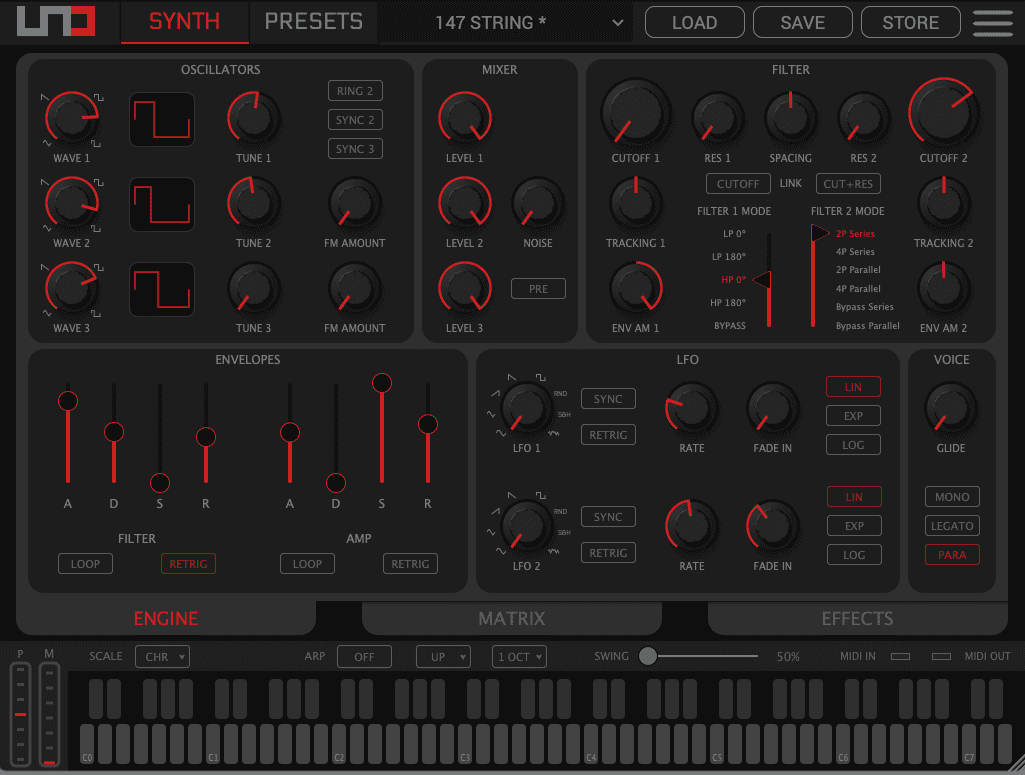Enable the CUTOFF link button
Screen dimensions: 1025x775
tap(738, 184)
